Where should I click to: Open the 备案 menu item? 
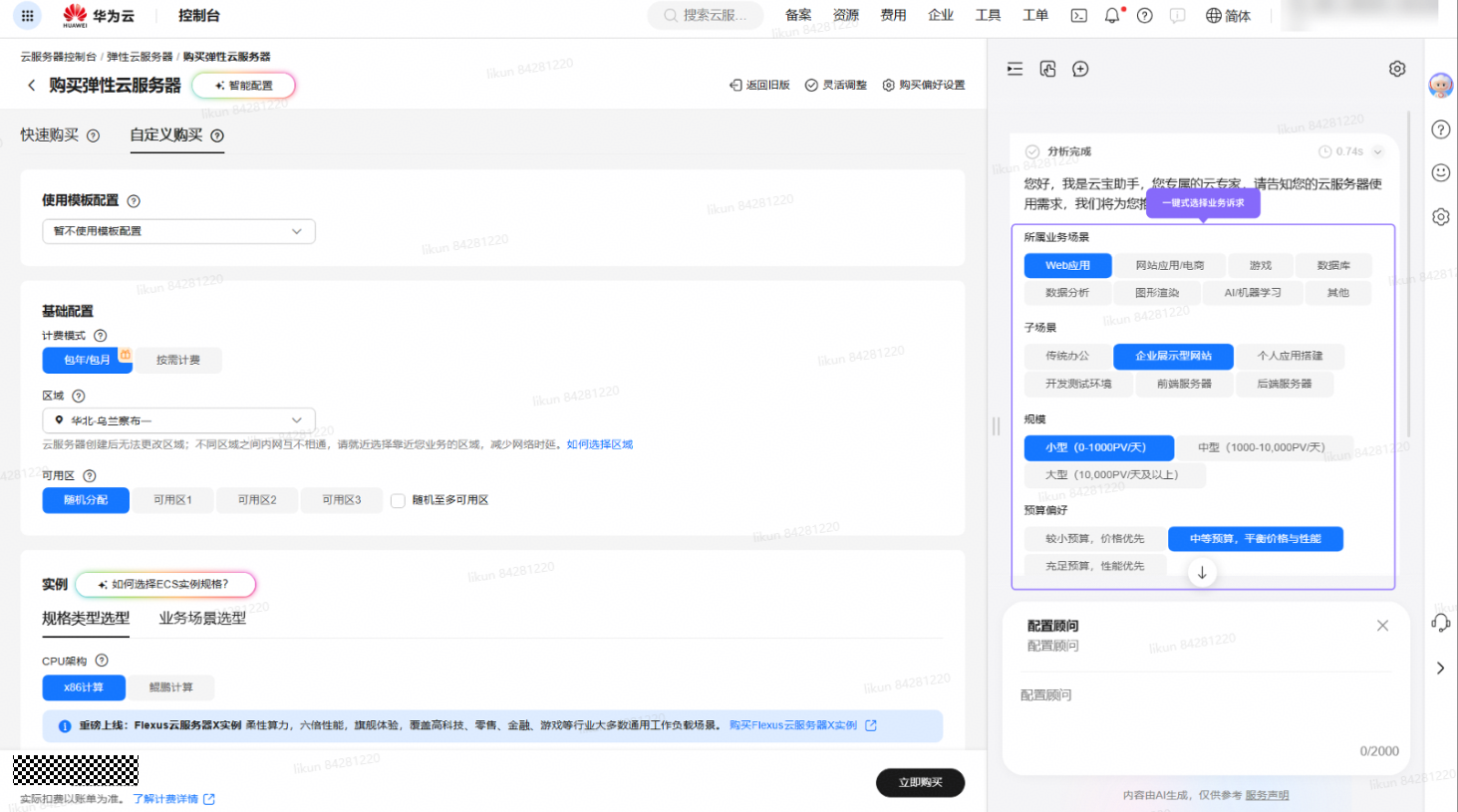(x=798, y=16)
